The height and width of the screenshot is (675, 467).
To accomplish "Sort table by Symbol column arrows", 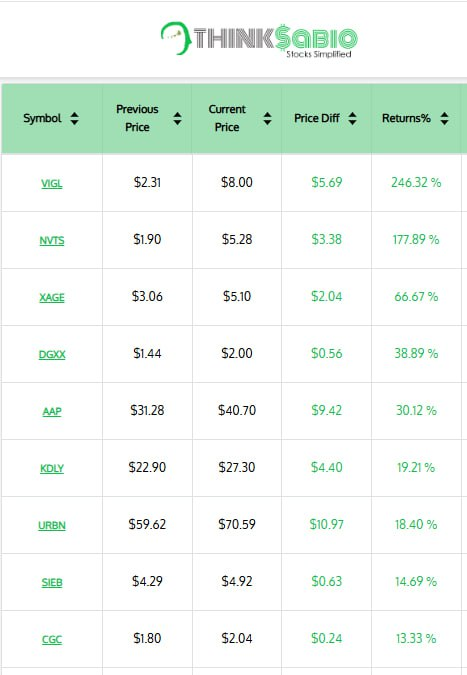I will (74, 118).
